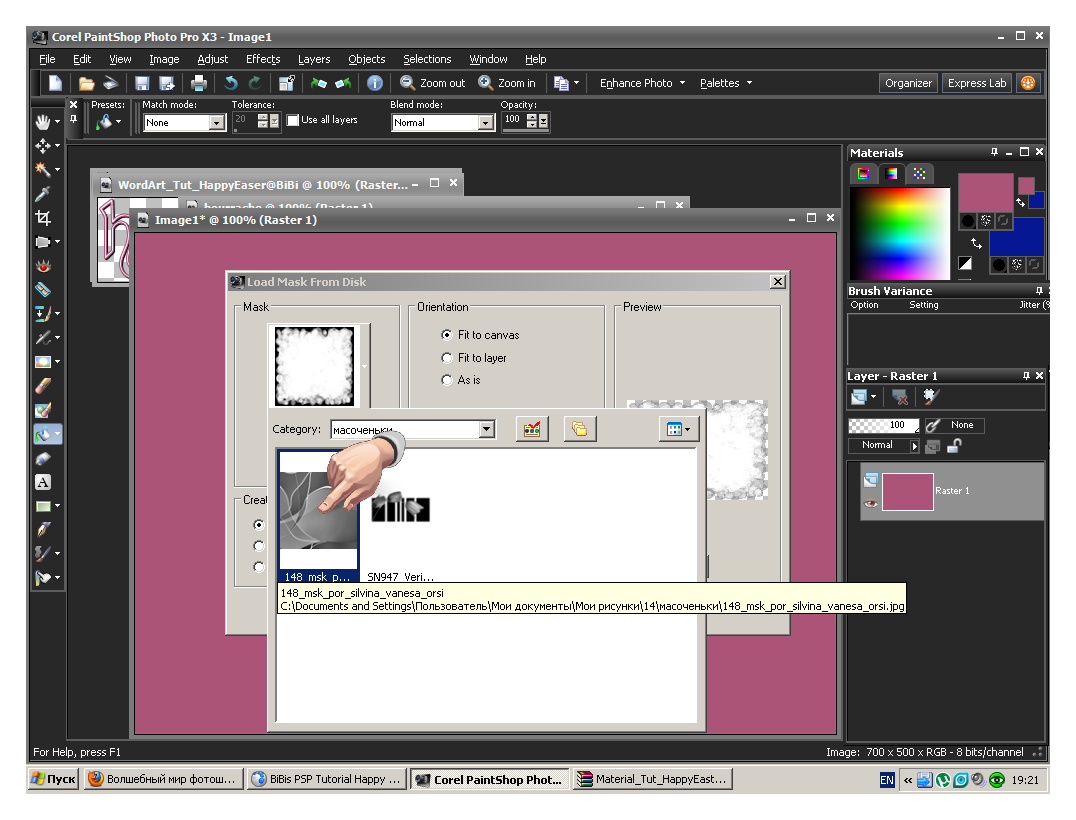Click the Пуск Start button

[54, 779]
